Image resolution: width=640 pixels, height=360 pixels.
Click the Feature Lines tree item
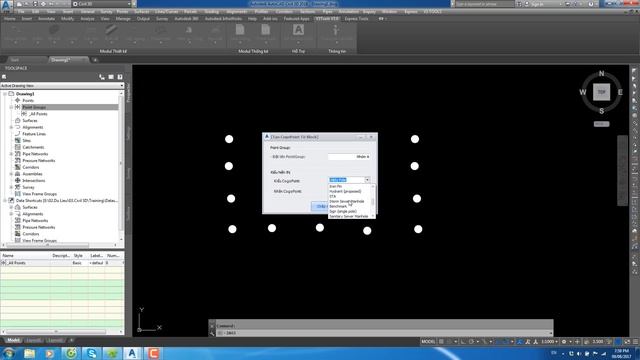click(34, 134)
